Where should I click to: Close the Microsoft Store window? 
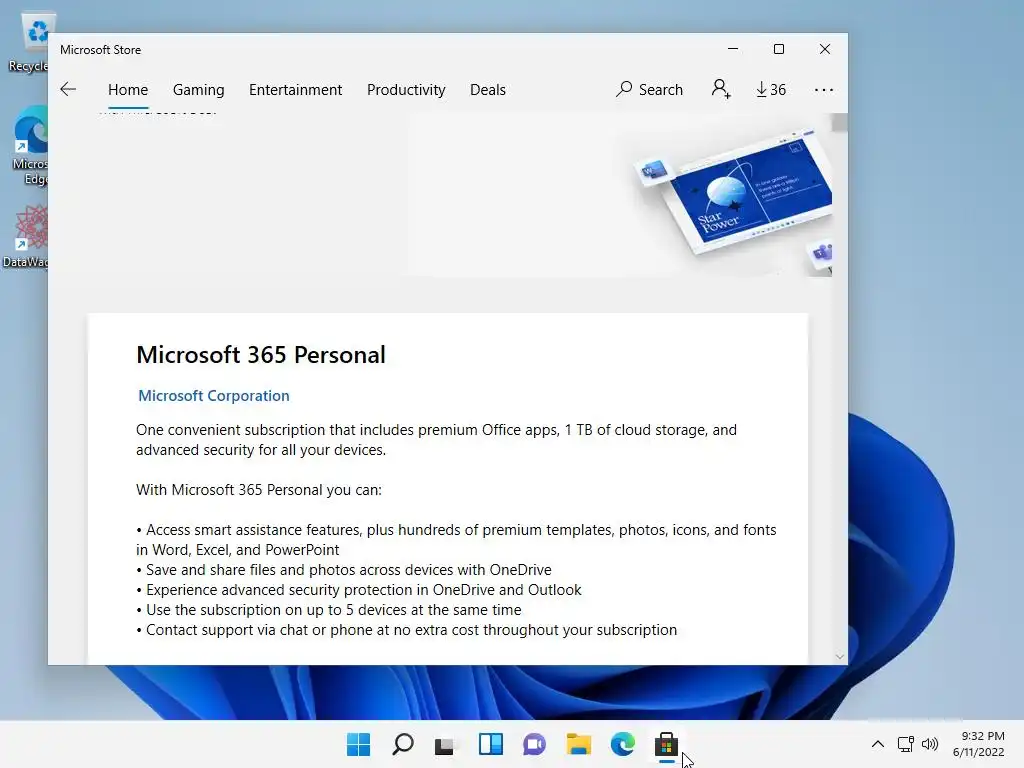(825, 49)
